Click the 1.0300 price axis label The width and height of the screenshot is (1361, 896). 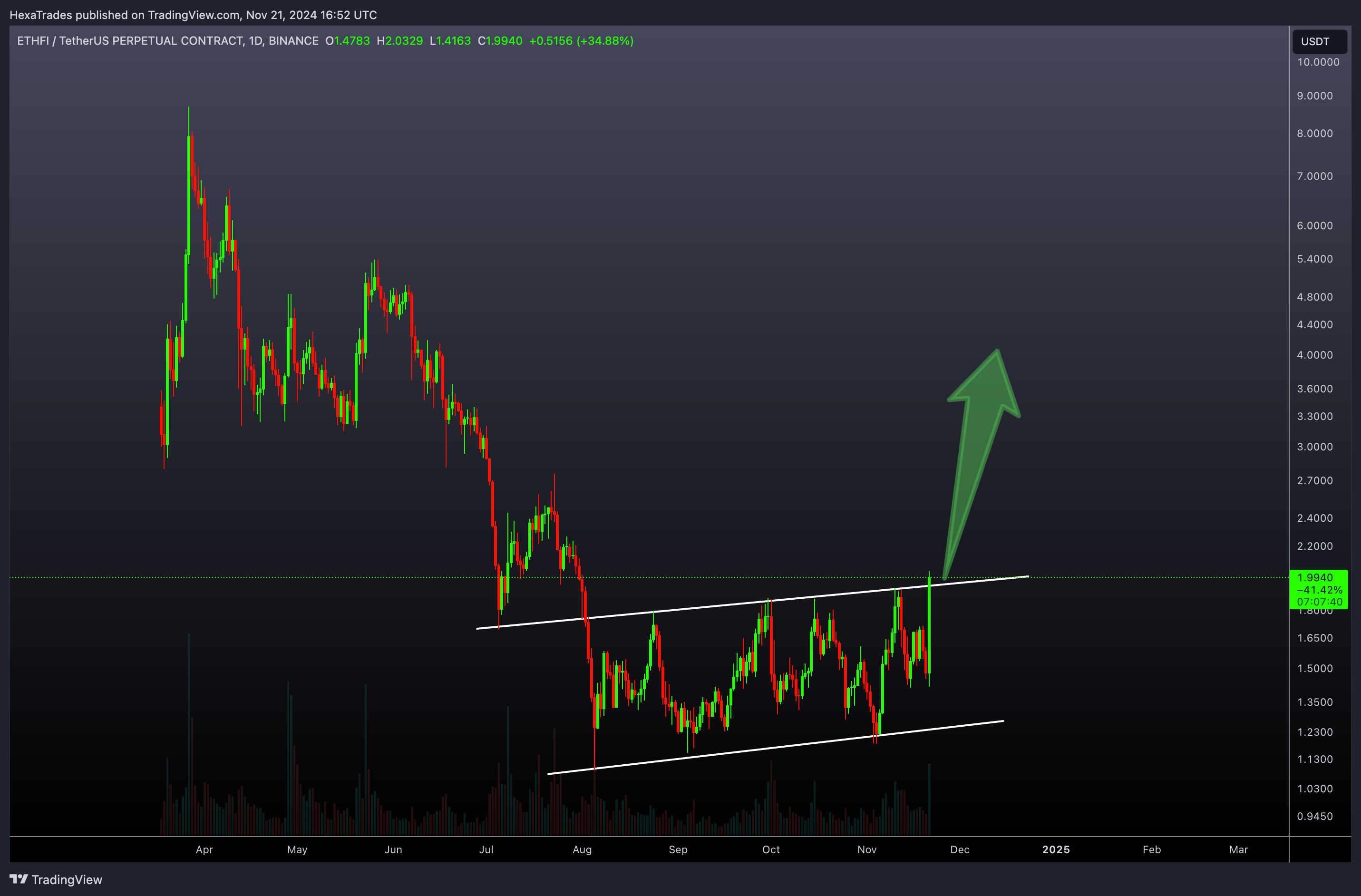pyautogui.click(x=1315, y=789)
